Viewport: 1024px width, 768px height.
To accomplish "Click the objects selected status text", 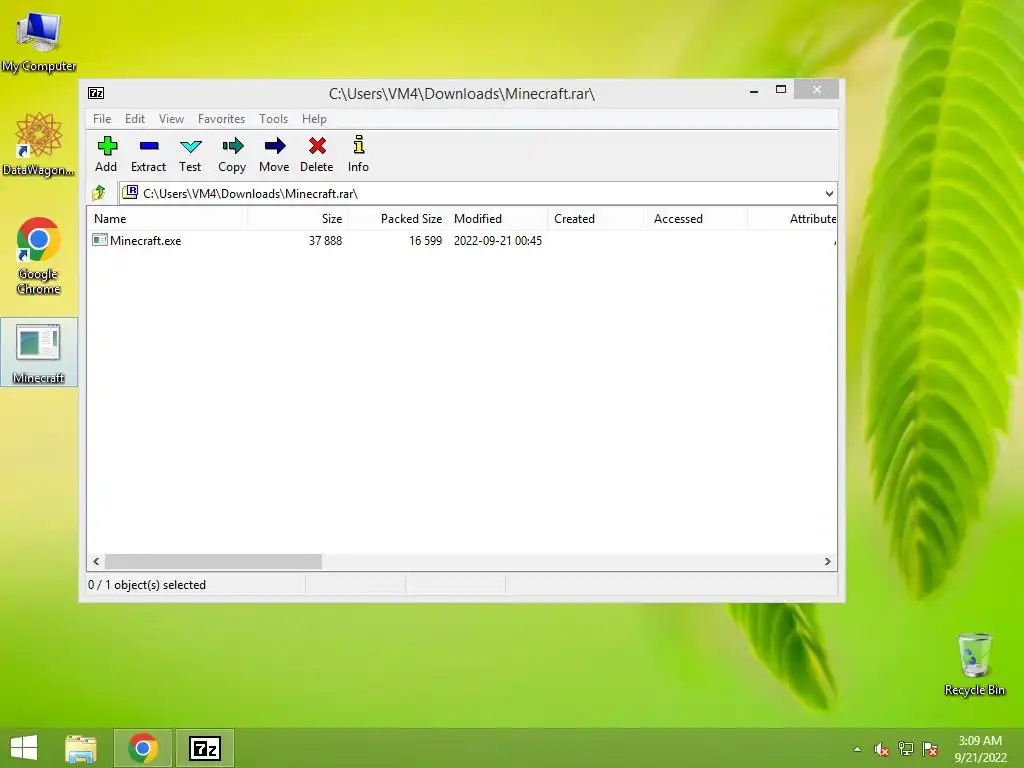I will pyautogui.click(x=147, y=584).
